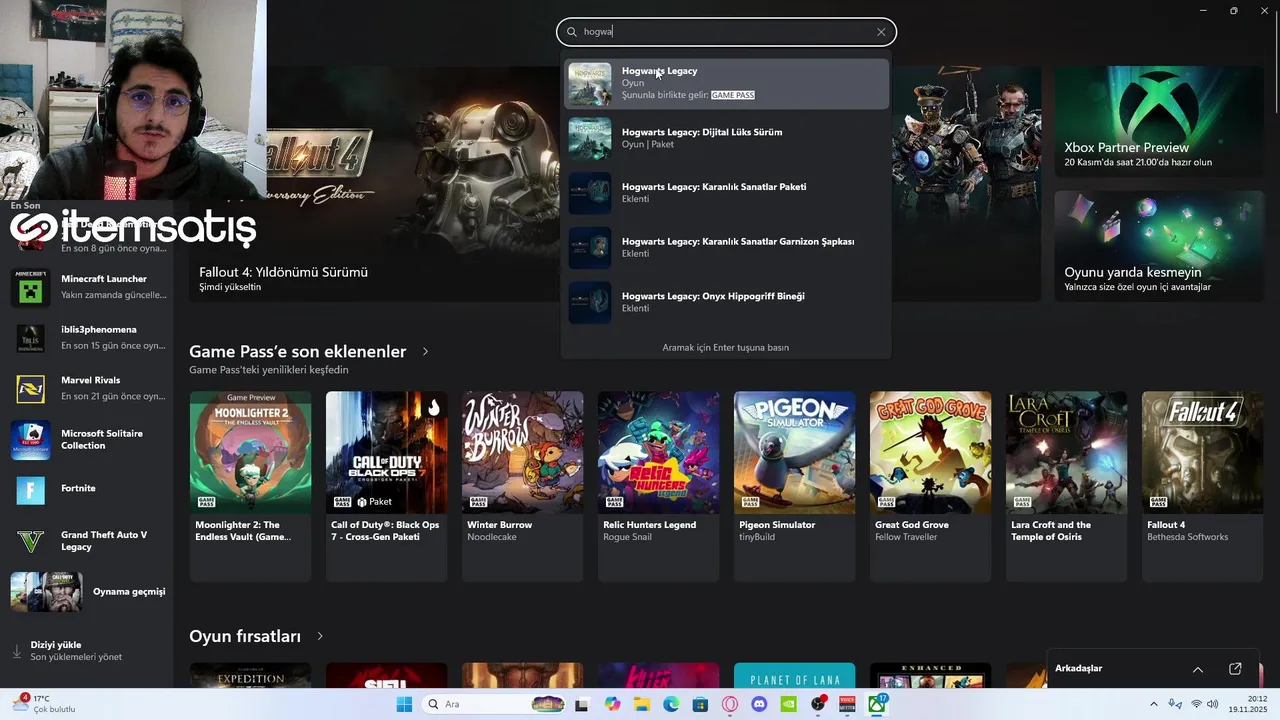Open Hogwarts Legacy: Karanlık Sanatlar Paketi result
This screenshot has height=720, width=1280.
pos(726,193)
